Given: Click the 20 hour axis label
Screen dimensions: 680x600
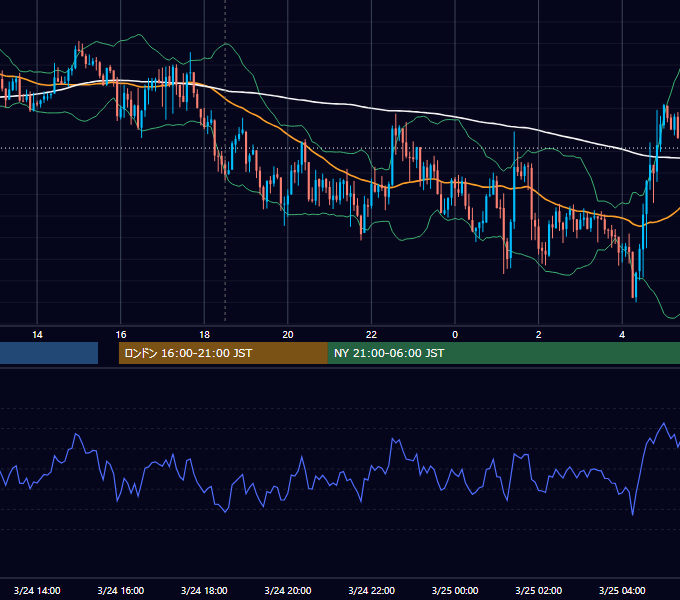Looking at the screenshot, I should [288, 335].
